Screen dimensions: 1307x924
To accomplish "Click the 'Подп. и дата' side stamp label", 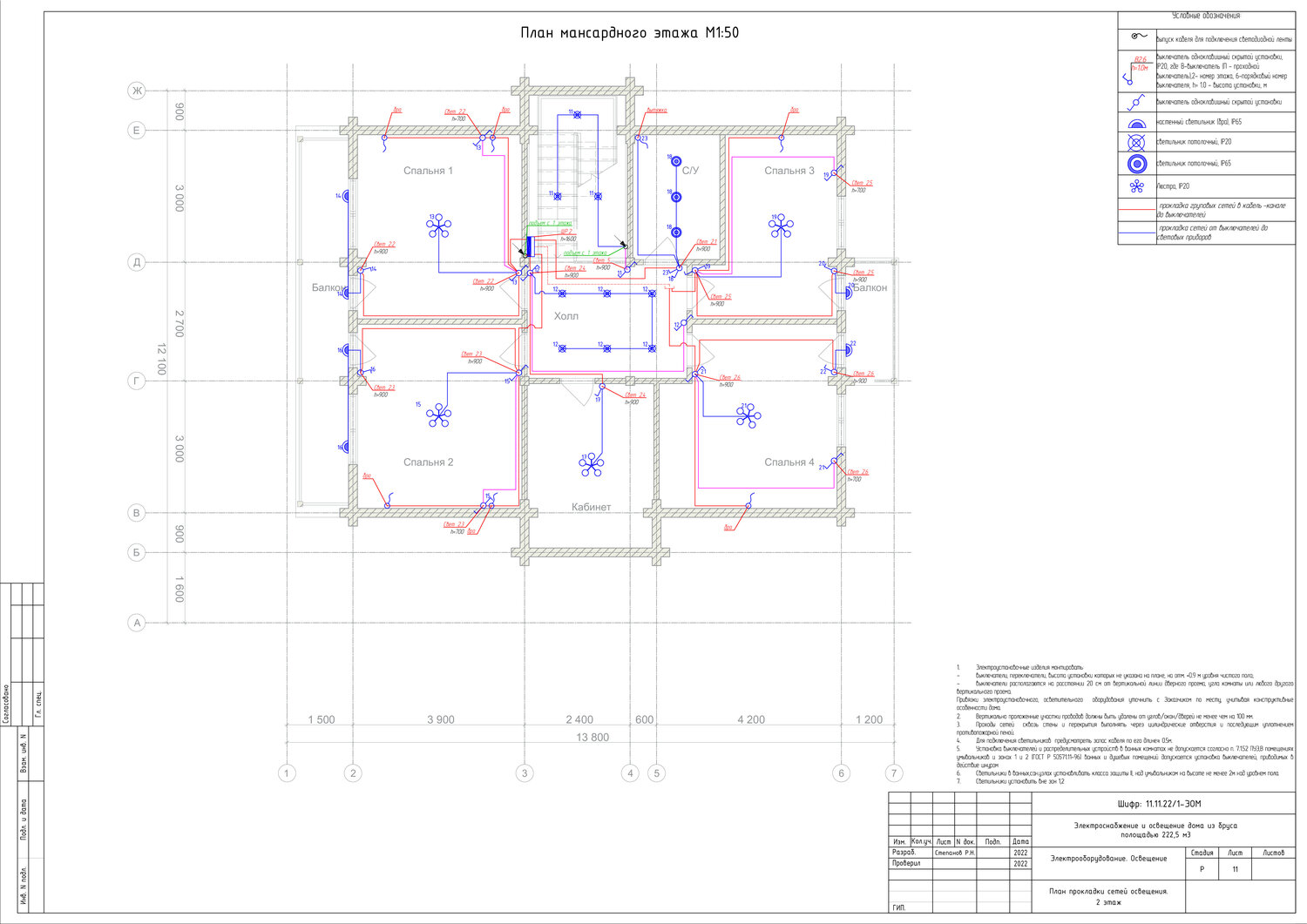I will click(23, 820).
